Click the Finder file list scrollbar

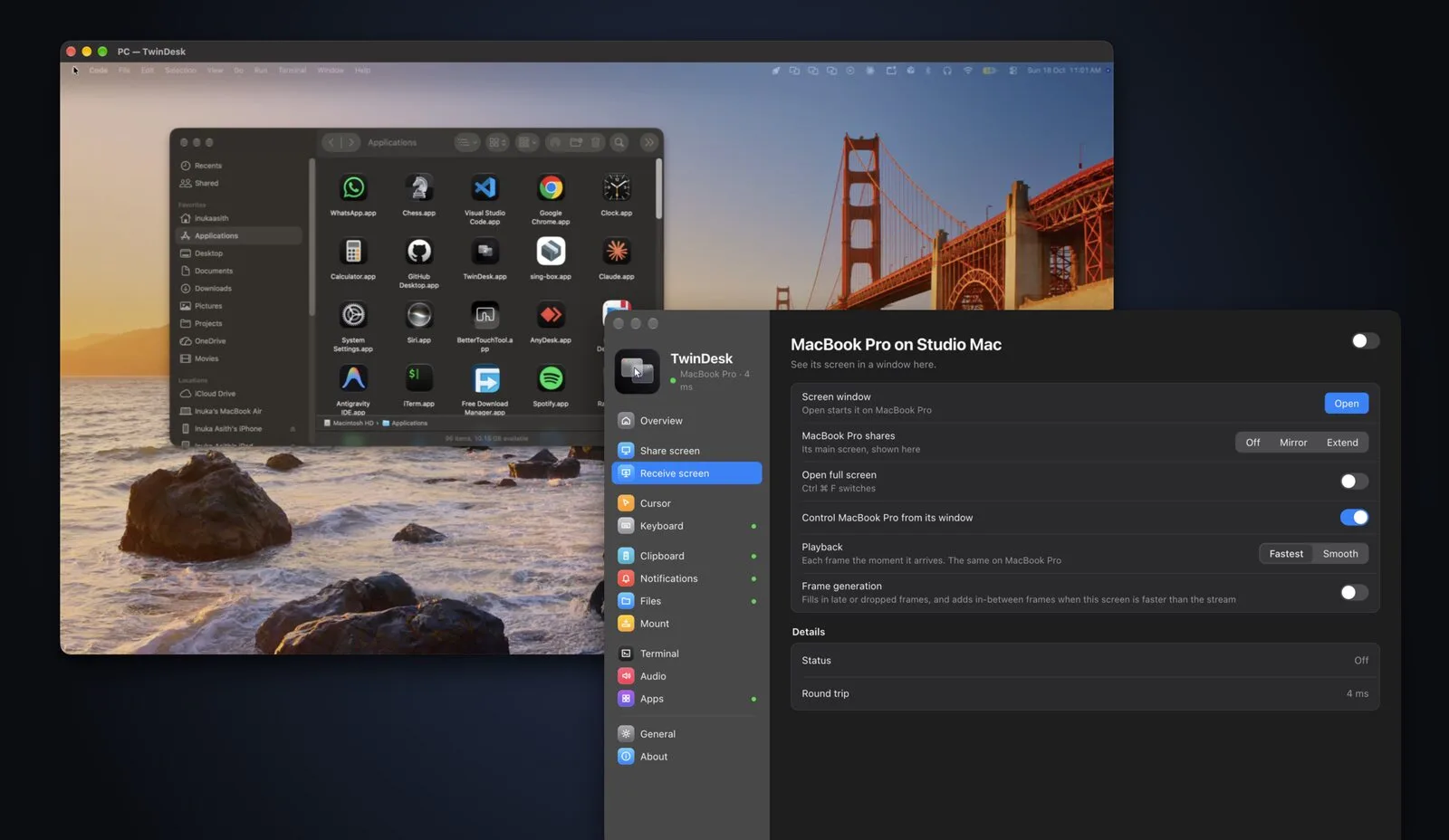658,189
